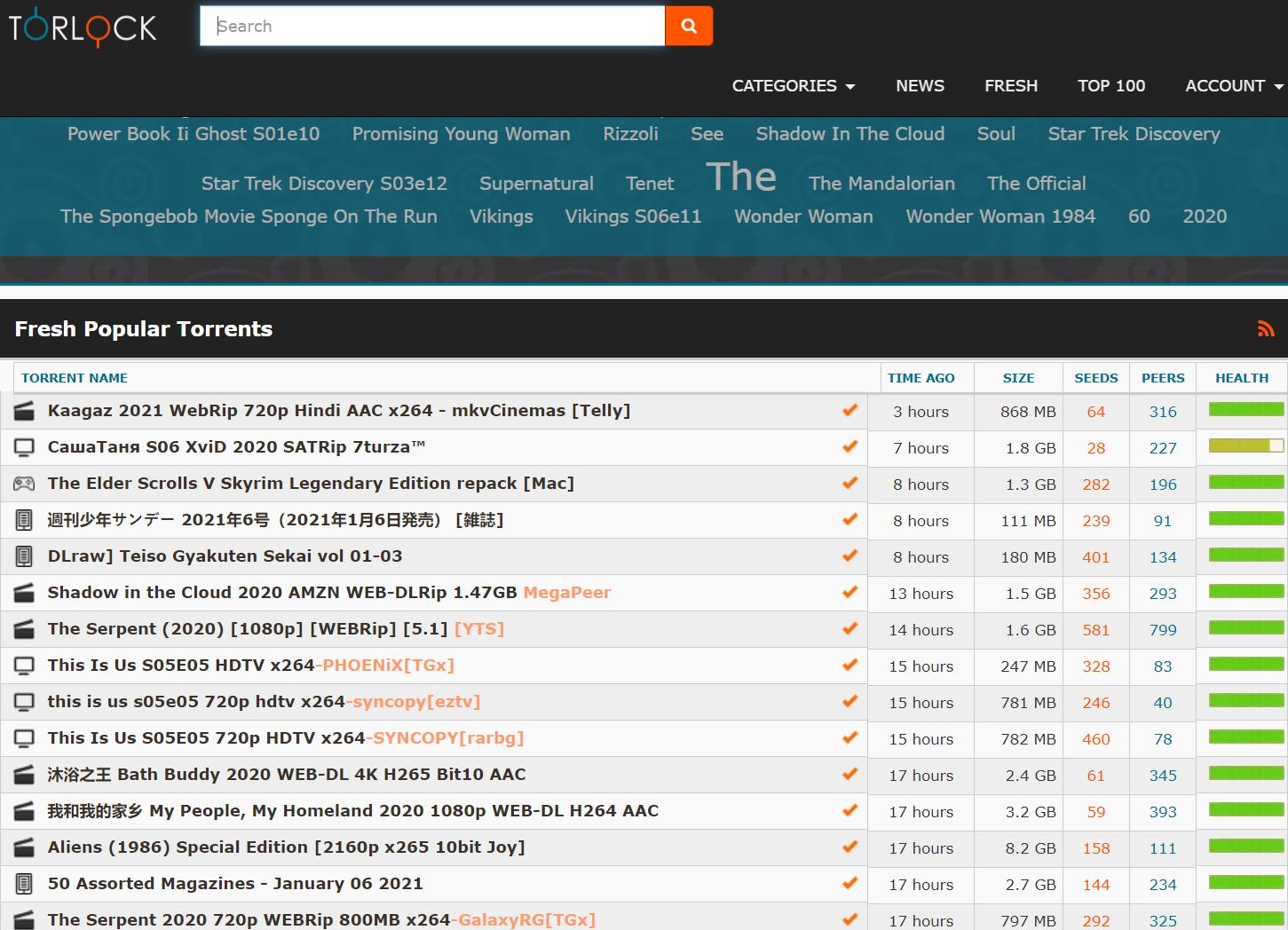Open The Mandalorian tag

[x=882, y=184]
